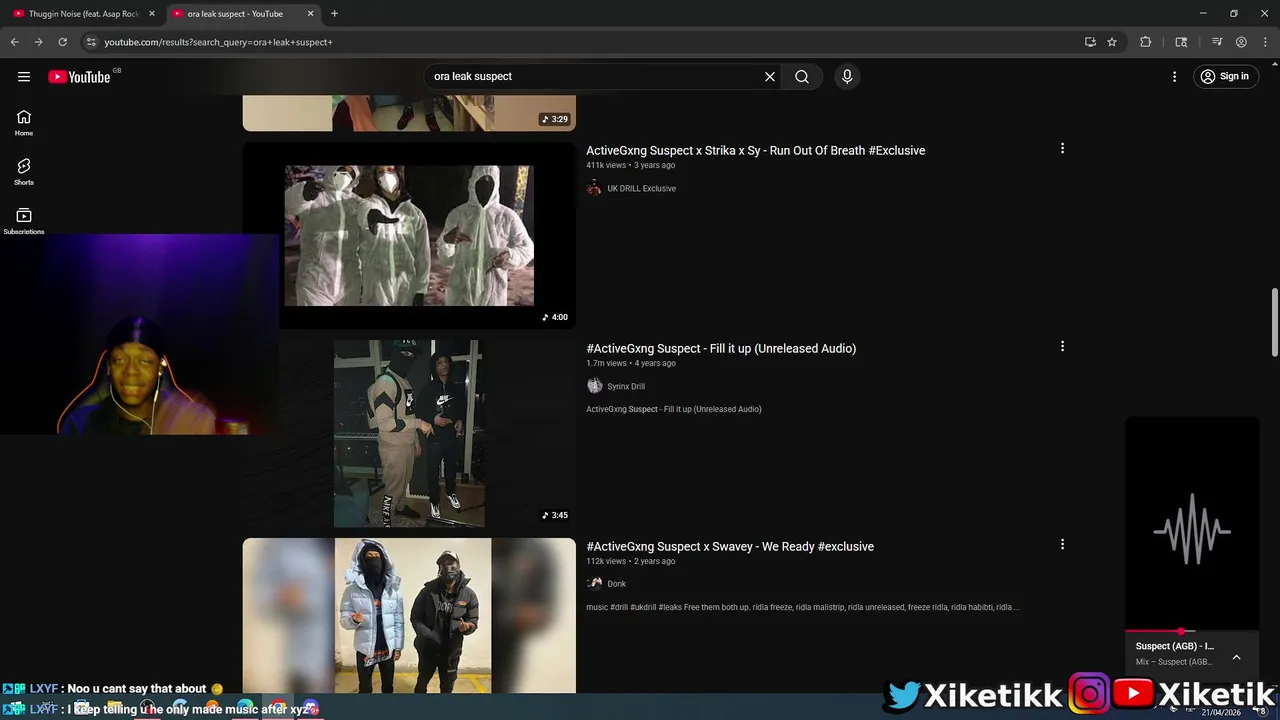Open Shorts in the YouTube sidebar
This screenshot has height=720, width=1280.
click(24, 172)
